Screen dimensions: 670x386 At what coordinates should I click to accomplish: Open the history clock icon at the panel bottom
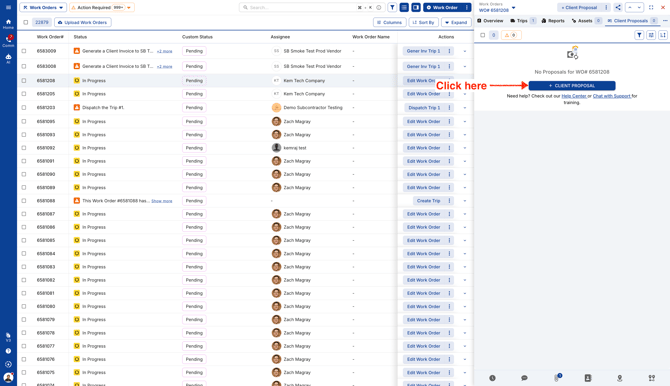(x=492, y=378)
